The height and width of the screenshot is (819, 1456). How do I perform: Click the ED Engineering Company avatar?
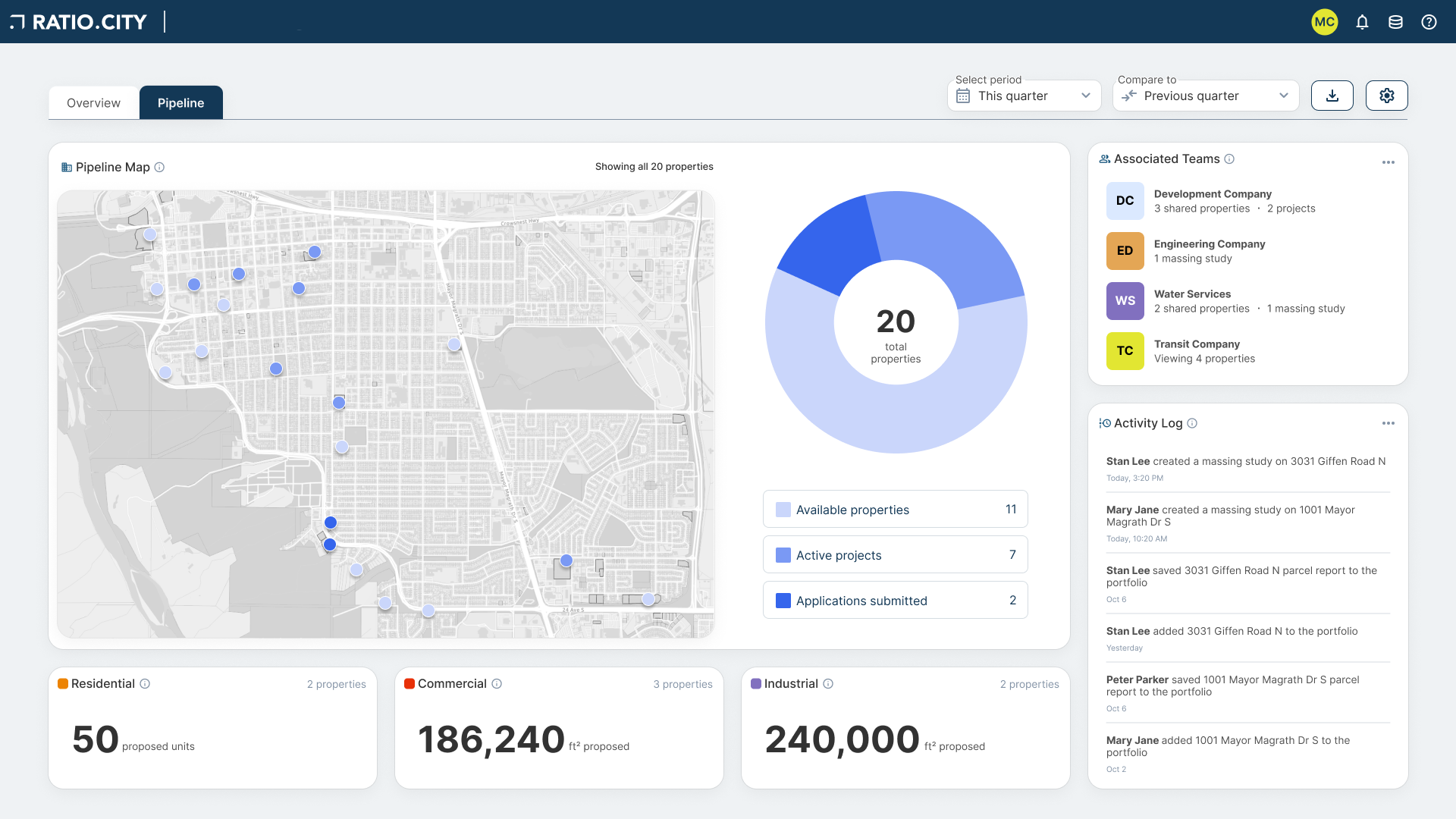point(1125,251)
